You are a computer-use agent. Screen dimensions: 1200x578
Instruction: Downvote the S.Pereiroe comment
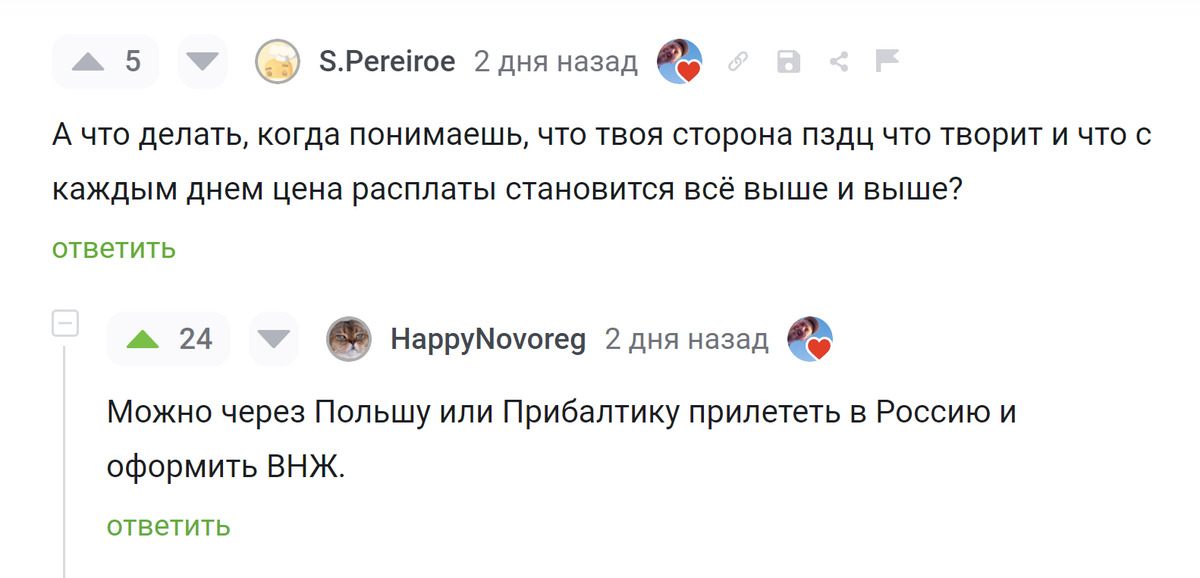tap(203, 62)
